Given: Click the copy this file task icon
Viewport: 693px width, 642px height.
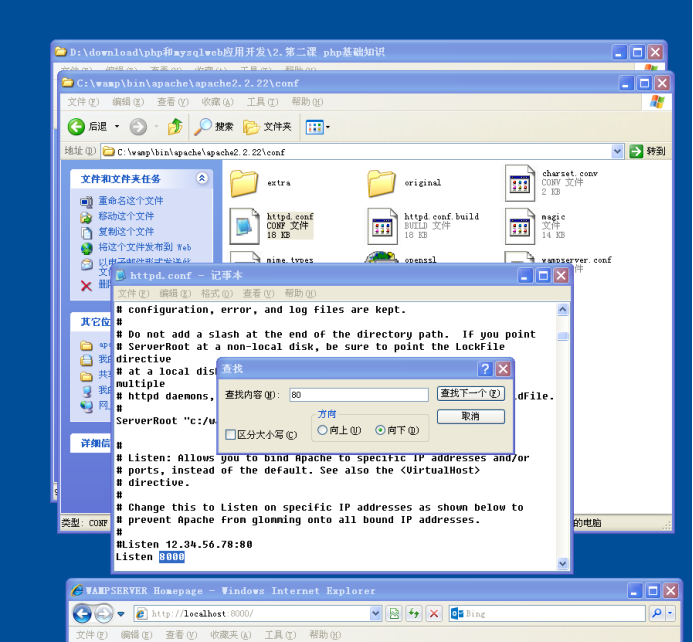Looking at the screenshot, I should [87, 232].
